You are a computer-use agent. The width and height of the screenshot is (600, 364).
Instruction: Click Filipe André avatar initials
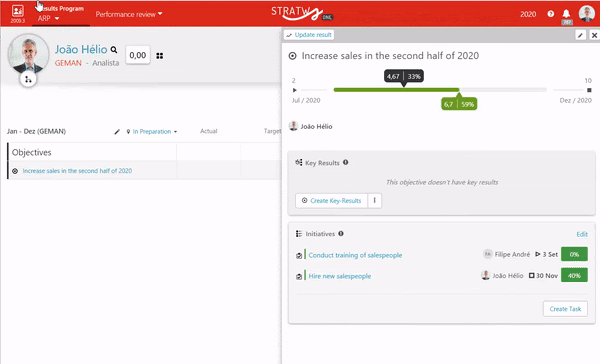(x=488, y=254)
